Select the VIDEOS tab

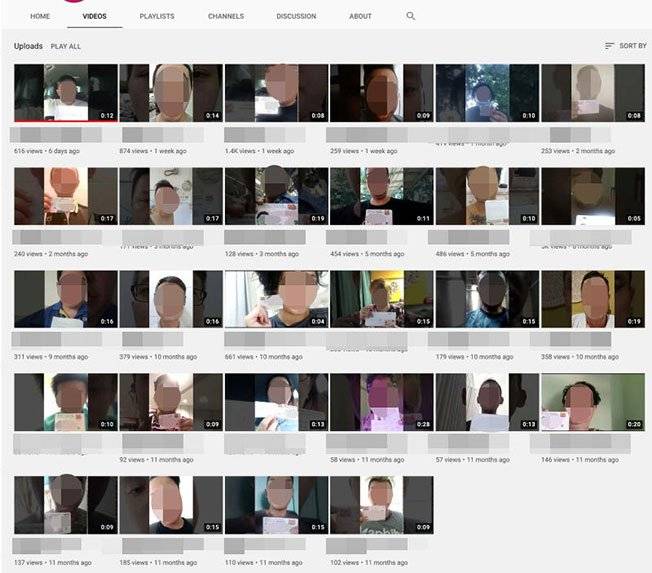coord(96,16)
